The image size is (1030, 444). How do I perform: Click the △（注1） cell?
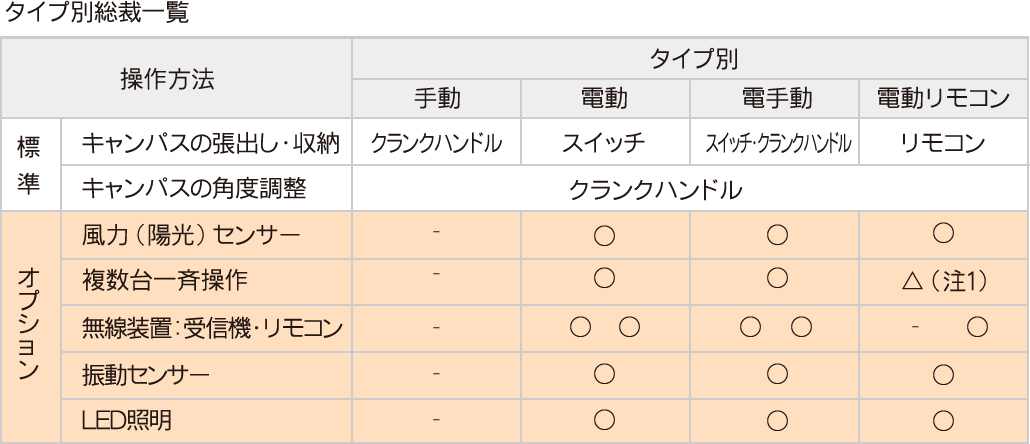tap(938, 279)
